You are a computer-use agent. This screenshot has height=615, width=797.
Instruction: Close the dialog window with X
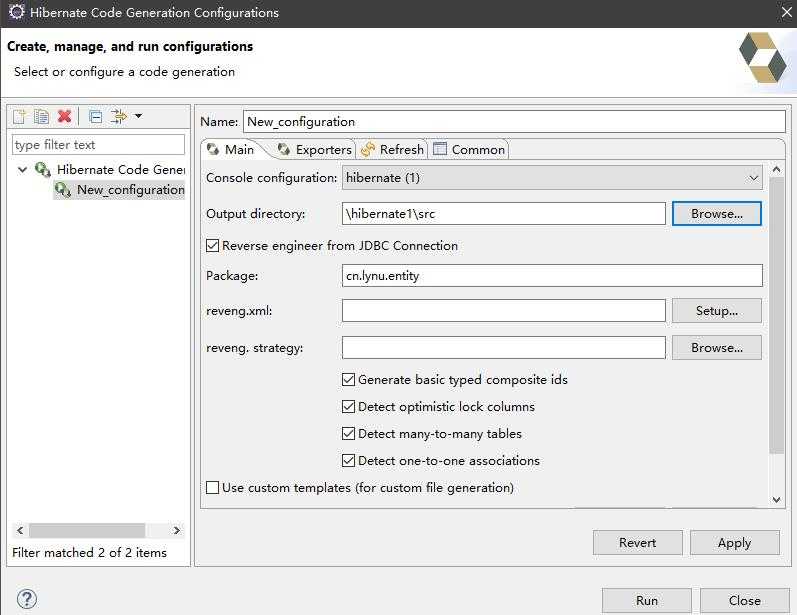point(786,12)
